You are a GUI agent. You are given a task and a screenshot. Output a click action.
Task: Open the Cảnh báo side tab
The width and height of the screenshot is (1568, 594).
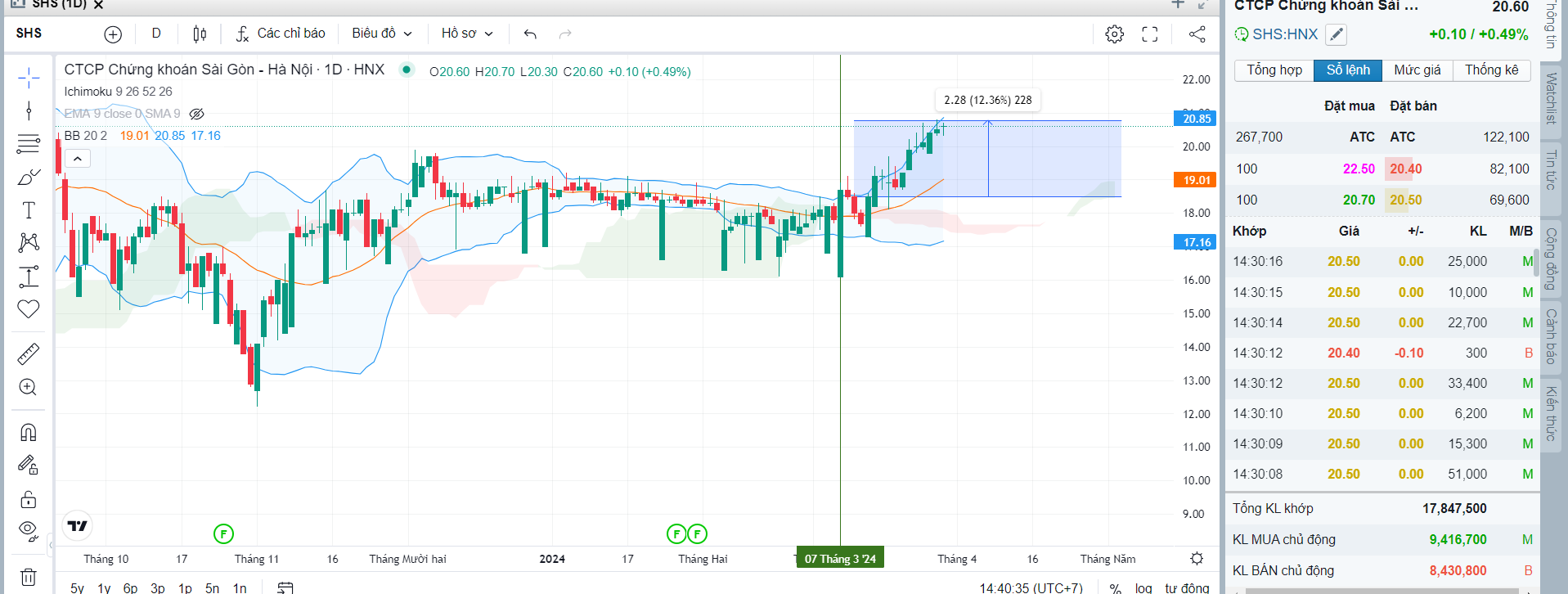tap(1551, 336)
